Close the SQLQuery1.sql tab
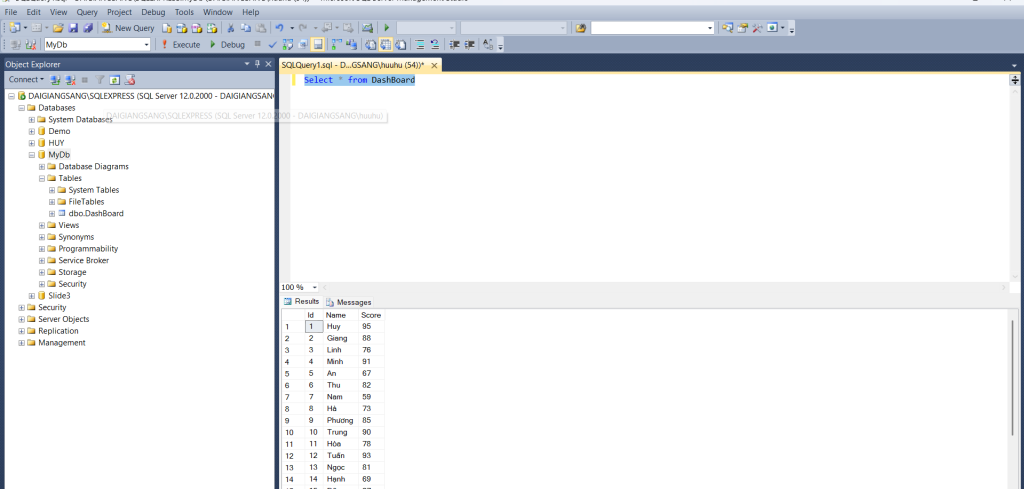1024x489 pixels. tap(433, 64)
